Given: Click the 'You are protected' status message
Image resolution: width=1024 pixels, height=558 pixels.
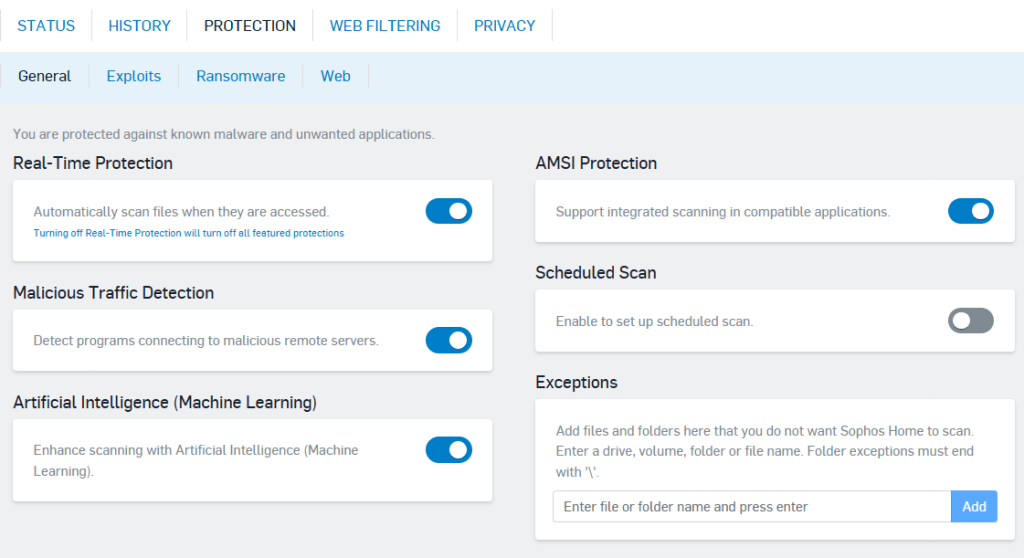Looking at the screenshot, I should (224, 134).
